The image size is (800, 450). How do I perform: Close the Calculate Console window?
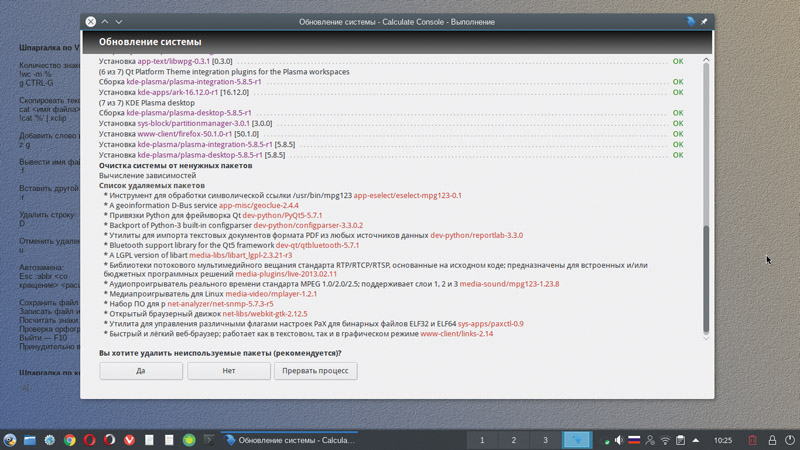(91, 21)
